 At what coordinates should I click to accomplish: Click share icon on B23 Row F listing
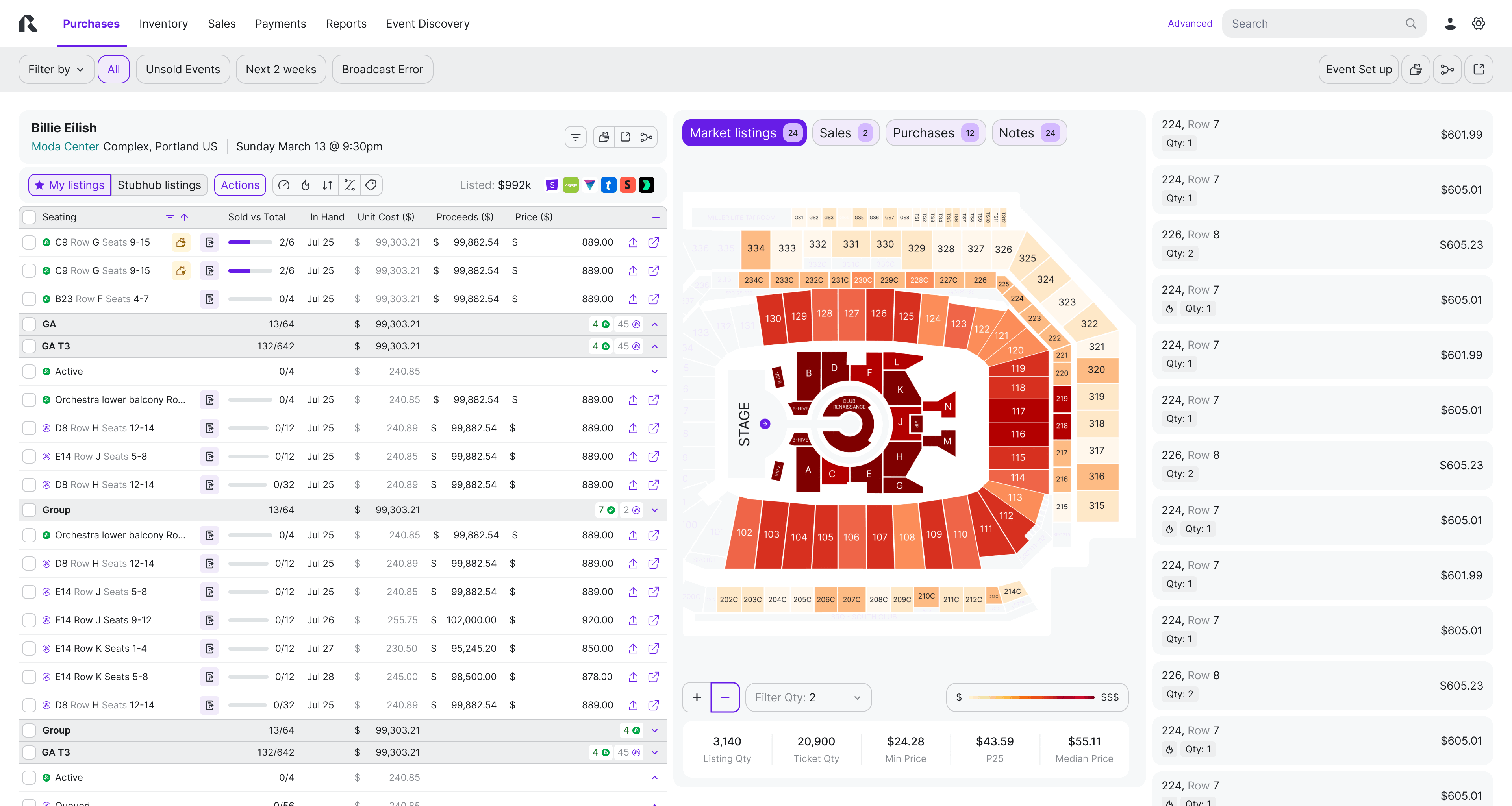[633, 299]
